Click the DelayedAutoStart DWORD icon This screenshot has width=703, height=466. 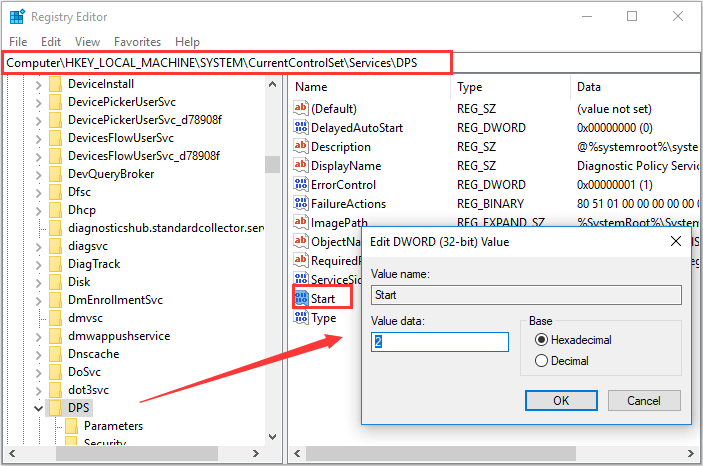301,127
